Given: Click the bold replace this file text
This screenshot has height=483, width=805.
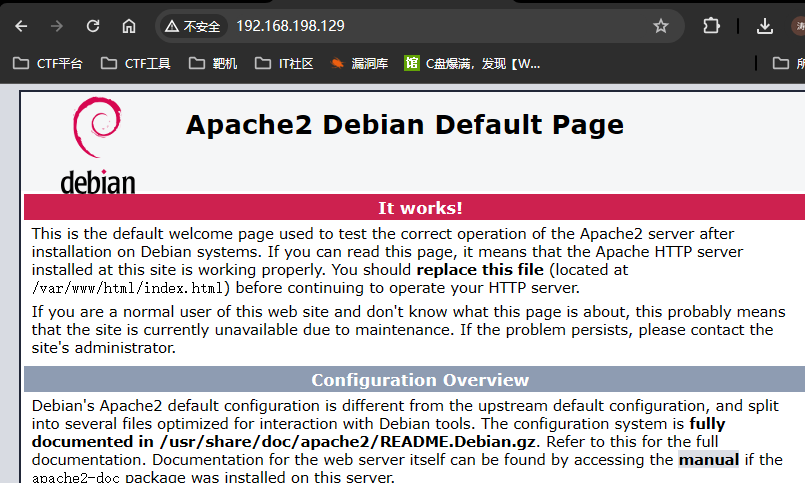Looking at the screenshot, I should click(480, 270).
